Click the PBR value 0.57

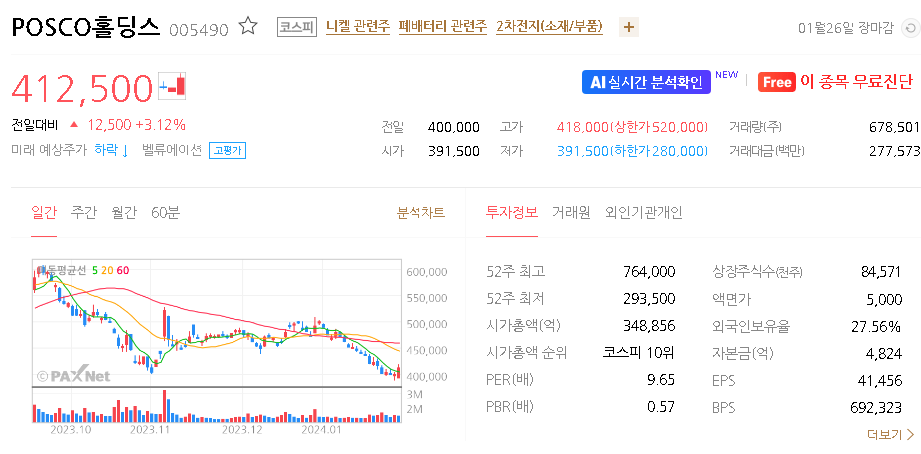[x=661, y=406]
